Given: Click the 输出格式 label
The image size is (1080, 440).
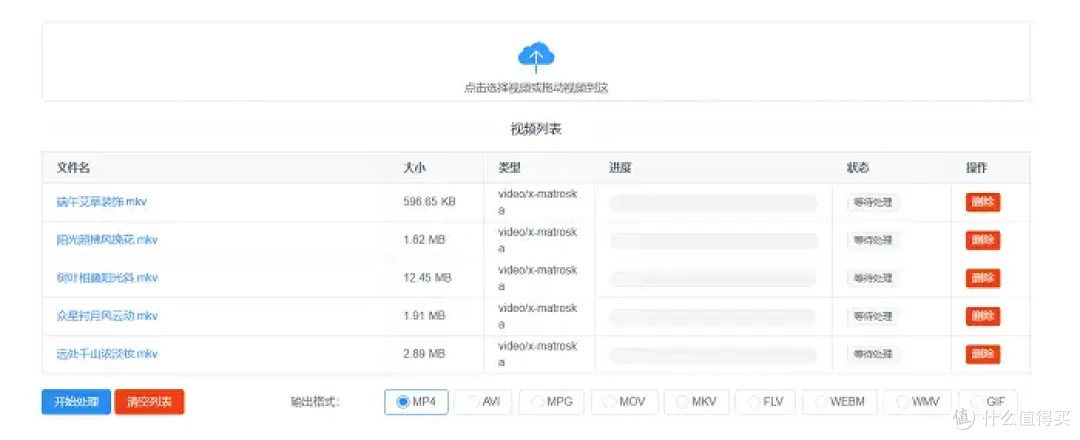Looking at the screenshot, I should (x=316, y=402).
